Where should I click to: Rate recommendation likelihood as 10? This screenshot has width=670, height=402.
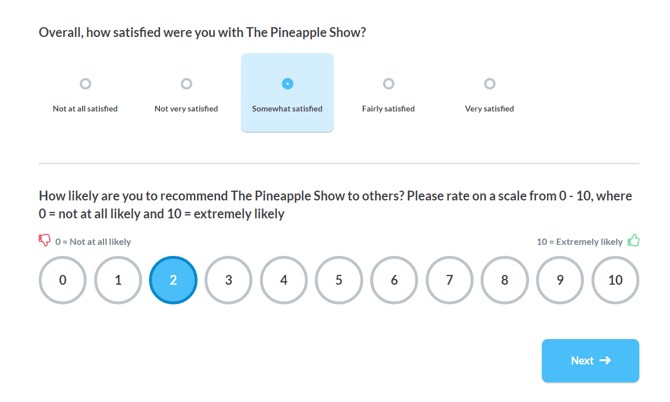point(615,280)
